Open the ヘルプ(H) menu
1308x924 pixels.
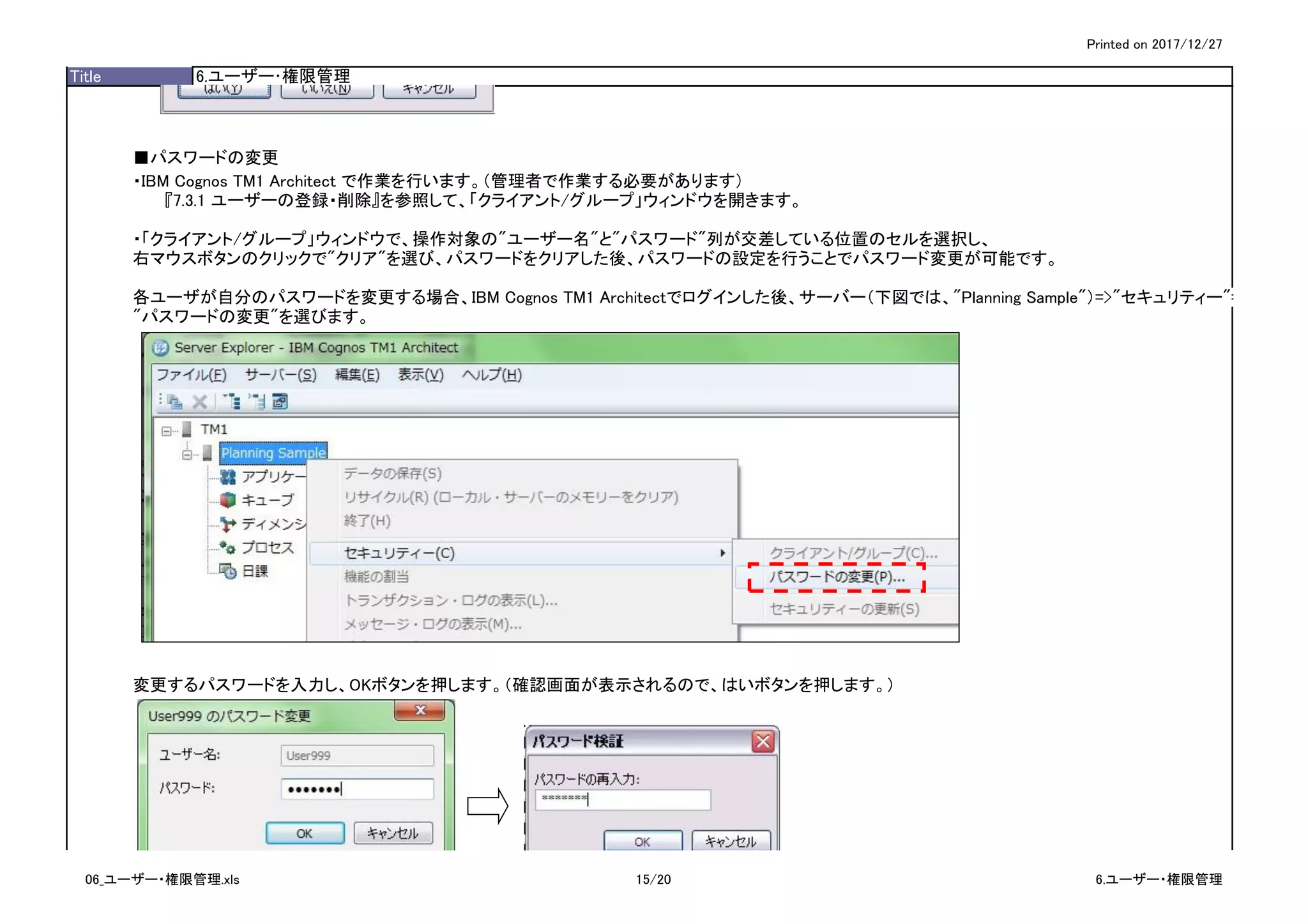[x=492, y=375]
